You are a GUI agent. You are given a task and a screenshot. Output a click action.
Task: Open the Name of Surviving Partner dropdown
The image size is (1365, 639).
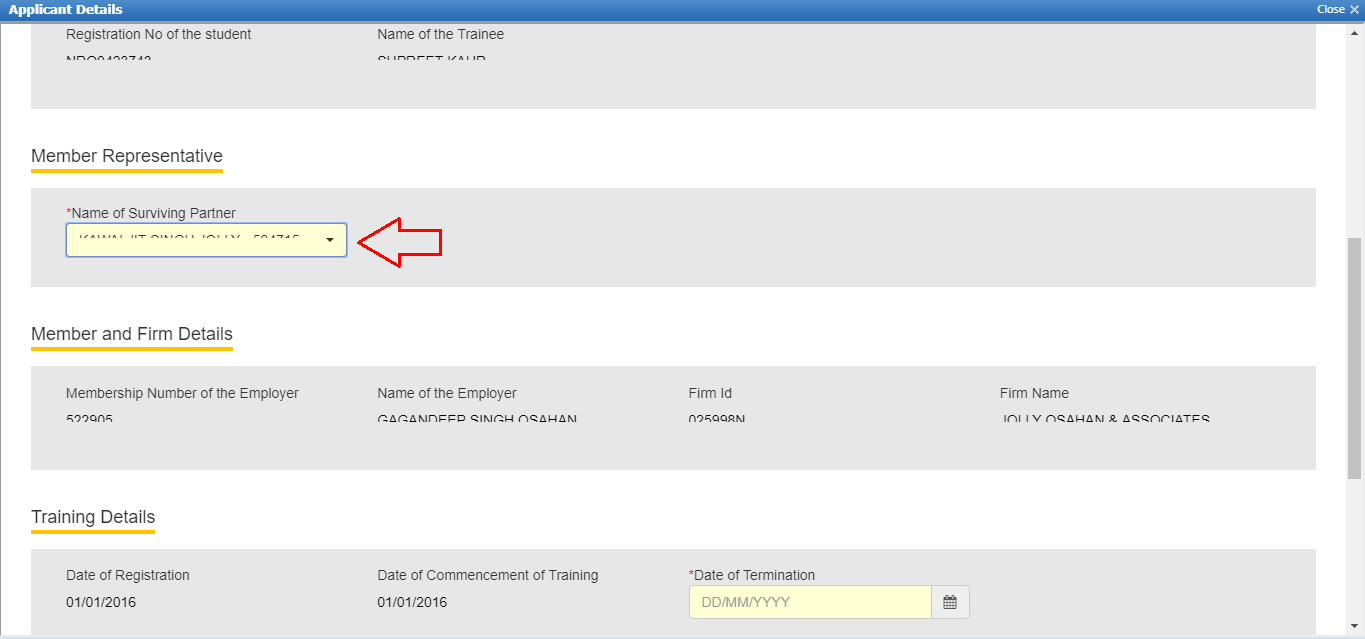coord(206,240)
